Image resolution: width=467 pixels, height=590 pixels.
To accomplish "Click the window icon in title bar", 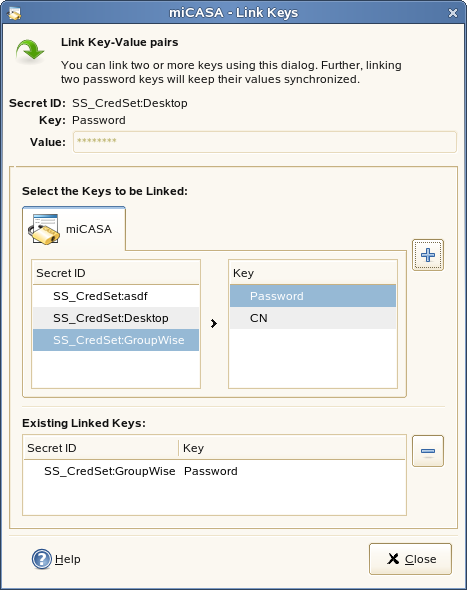I will pos(14,14).
